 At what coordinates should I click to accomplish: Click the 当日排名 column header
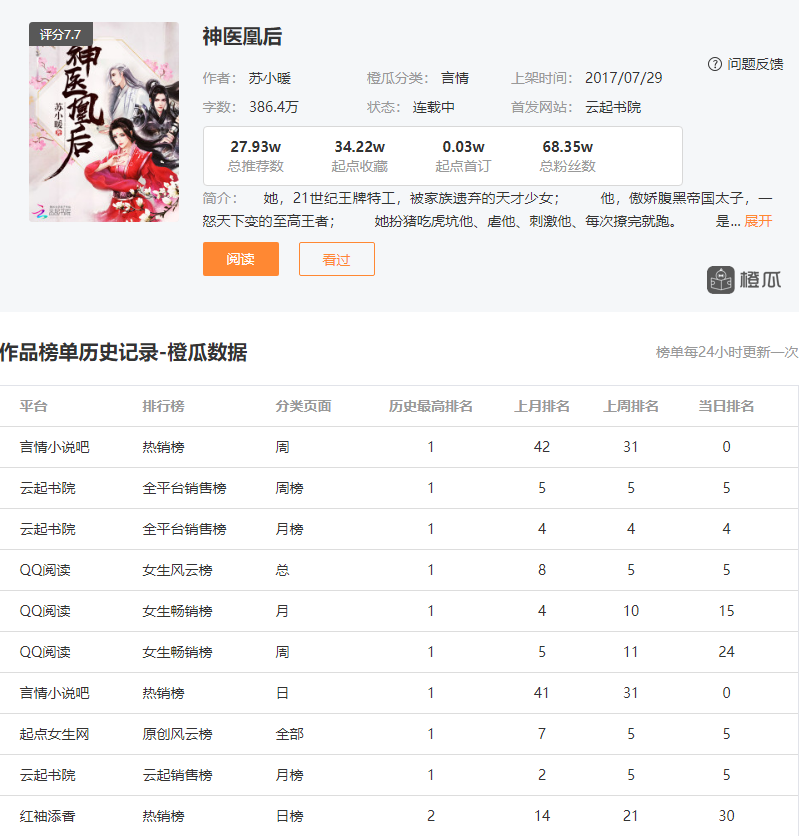pyautogui.click(x=726, y=406)
